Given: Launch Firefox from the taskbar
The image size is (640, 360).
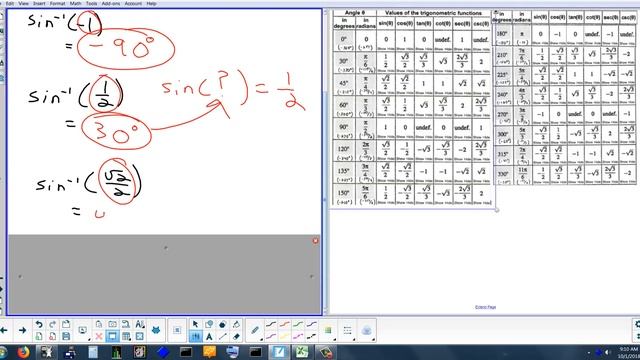Looking at the screenshot, I should click(x=24, y=352).
